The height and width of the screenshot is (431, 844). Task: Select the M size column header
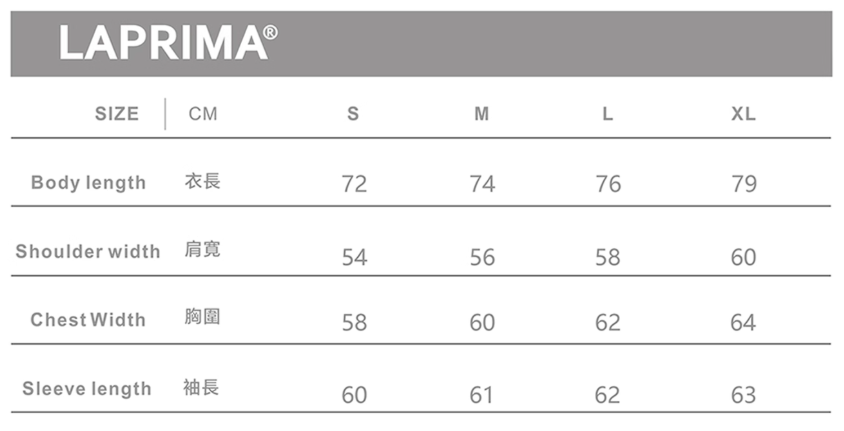(x=482, y=114)
